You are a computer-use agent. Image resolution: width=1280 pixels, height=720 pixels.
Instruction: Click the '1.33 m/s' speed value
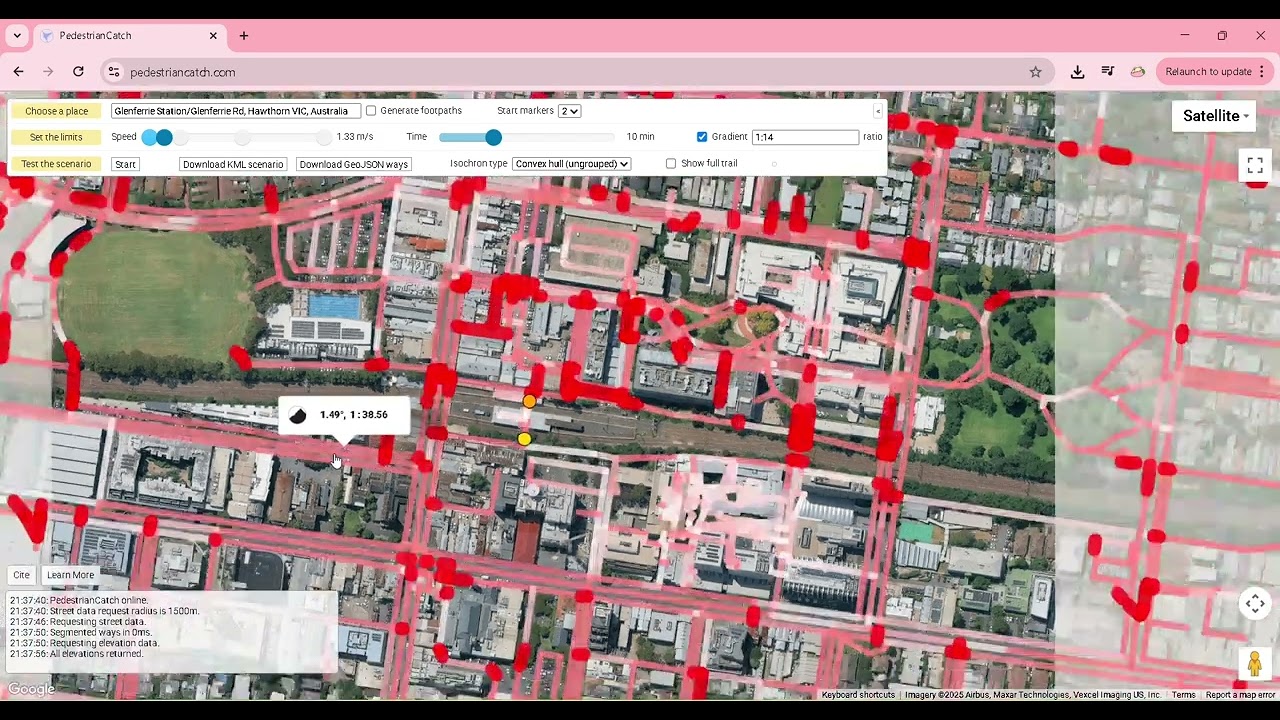[x=355, y=137]
